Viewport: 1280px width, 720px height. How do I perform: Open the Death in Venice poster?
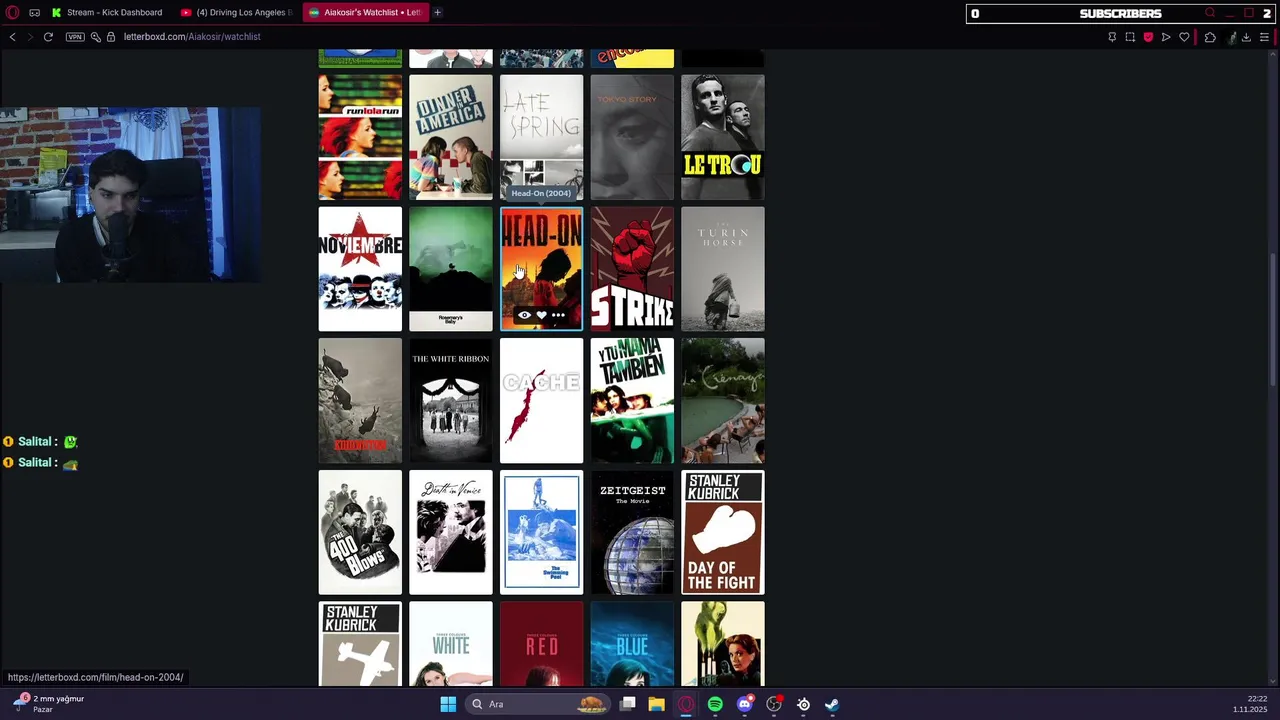(451, 533)
